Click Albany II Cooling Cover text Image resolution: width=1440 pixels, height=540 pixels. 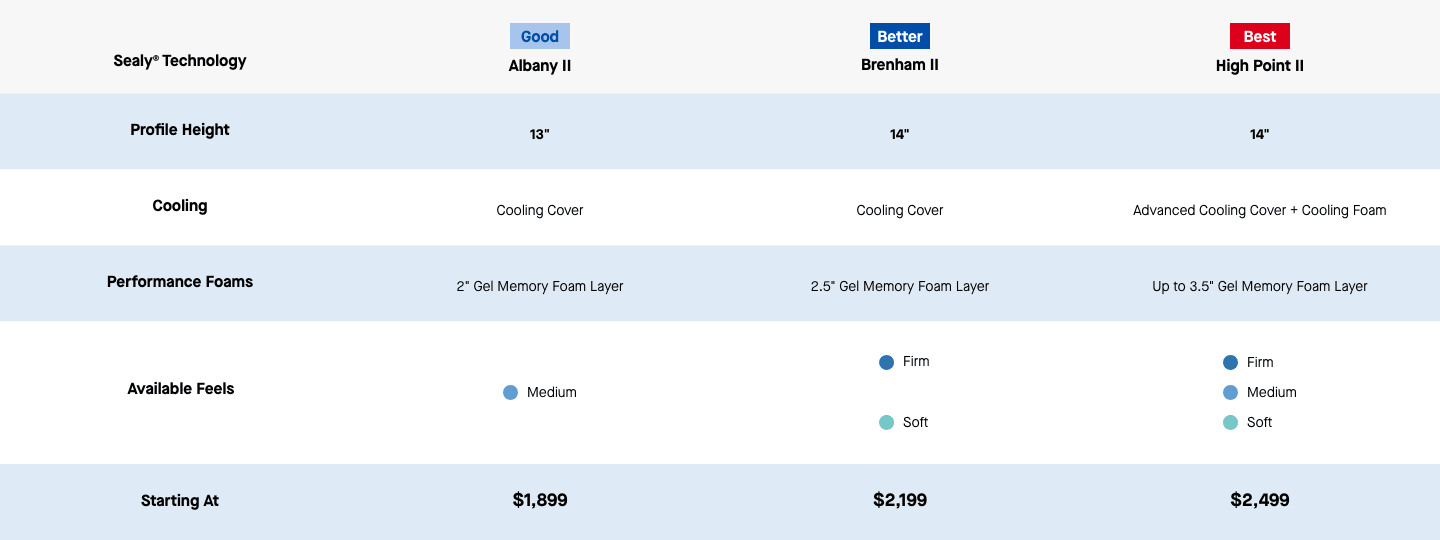[x=540, y=210]
